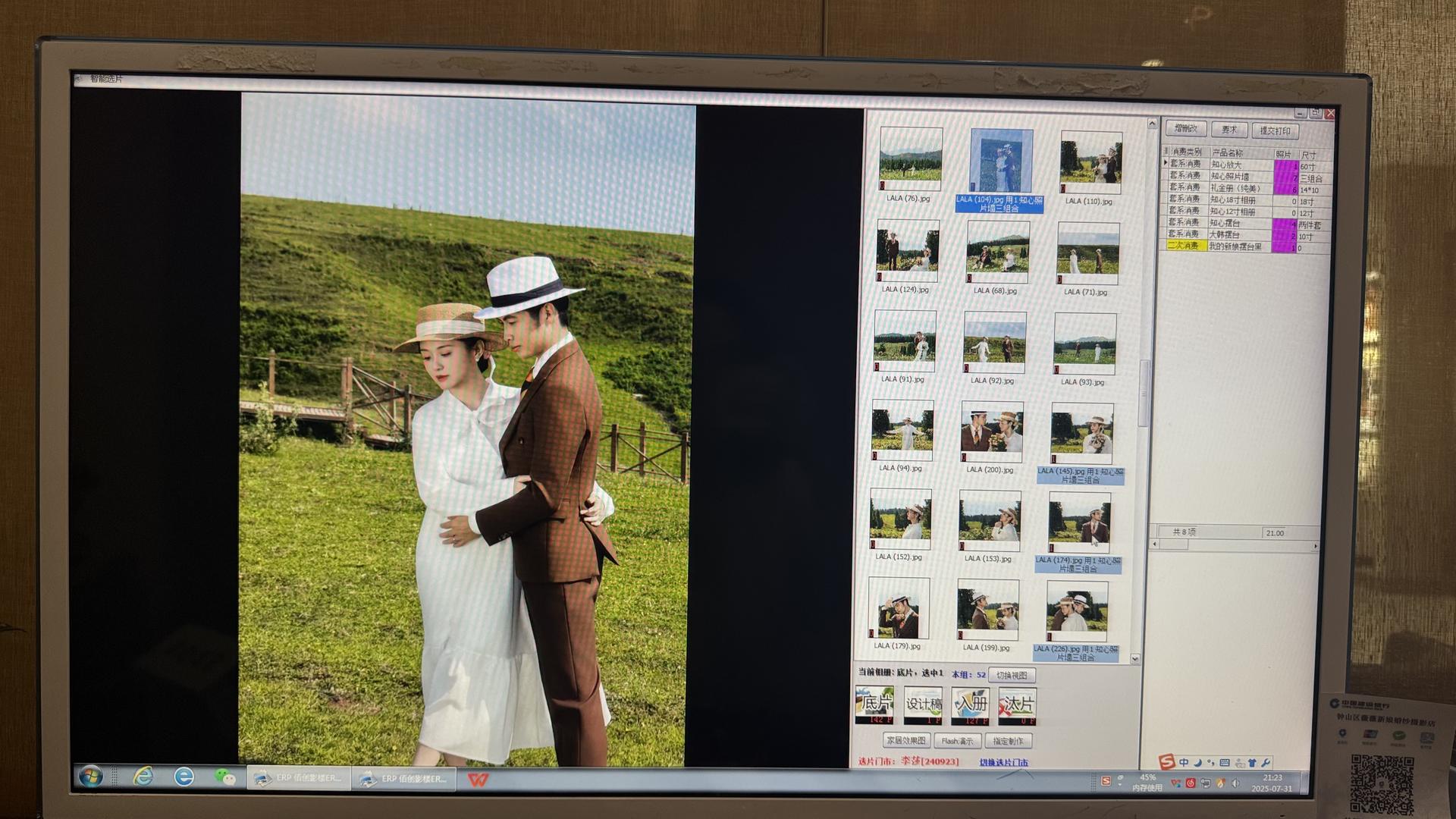
Task: Select the 知心放大 product row
Action: click(1247, 165)
